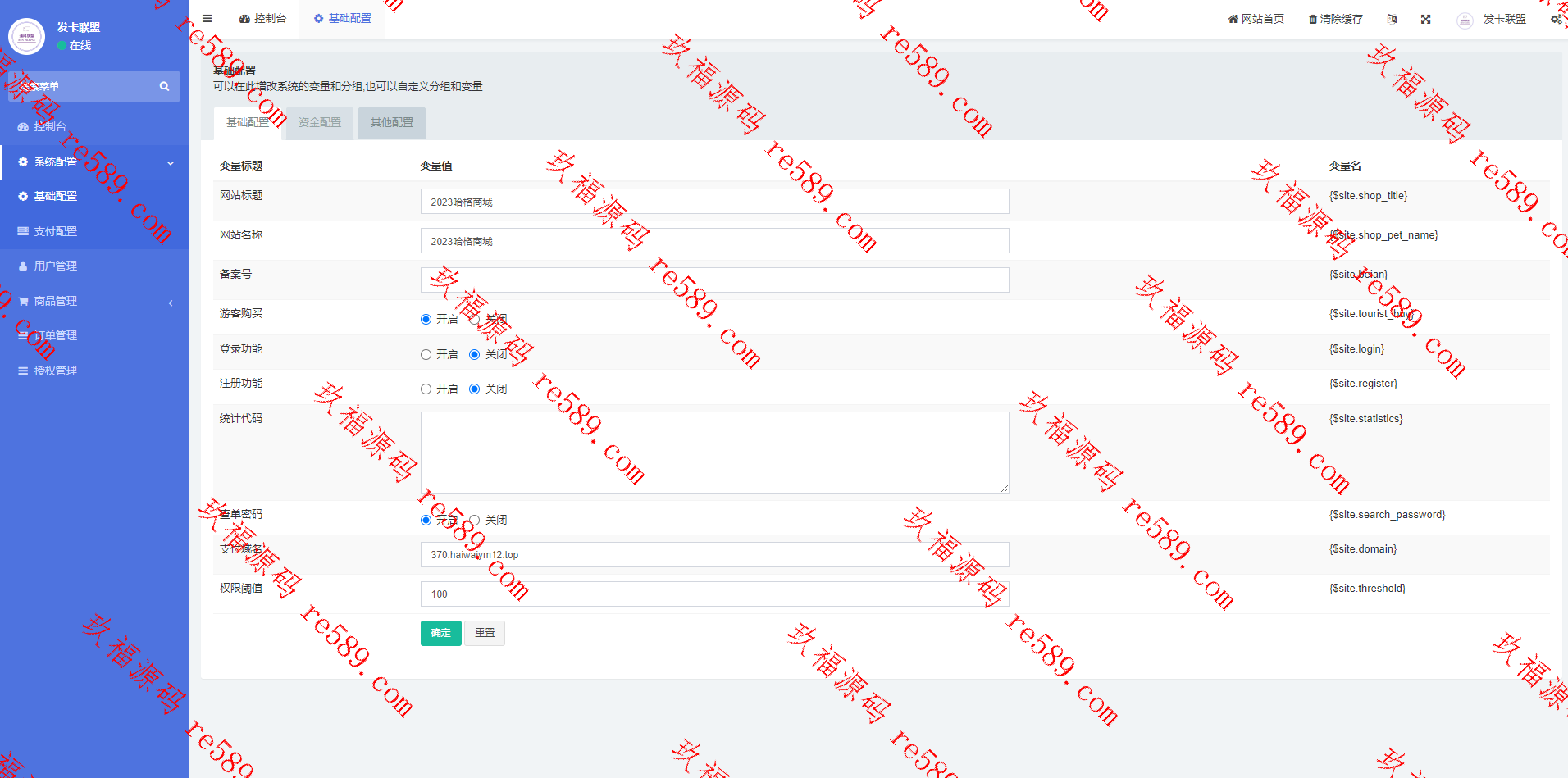Click the 网站名称 input field

tap(714, 241)
